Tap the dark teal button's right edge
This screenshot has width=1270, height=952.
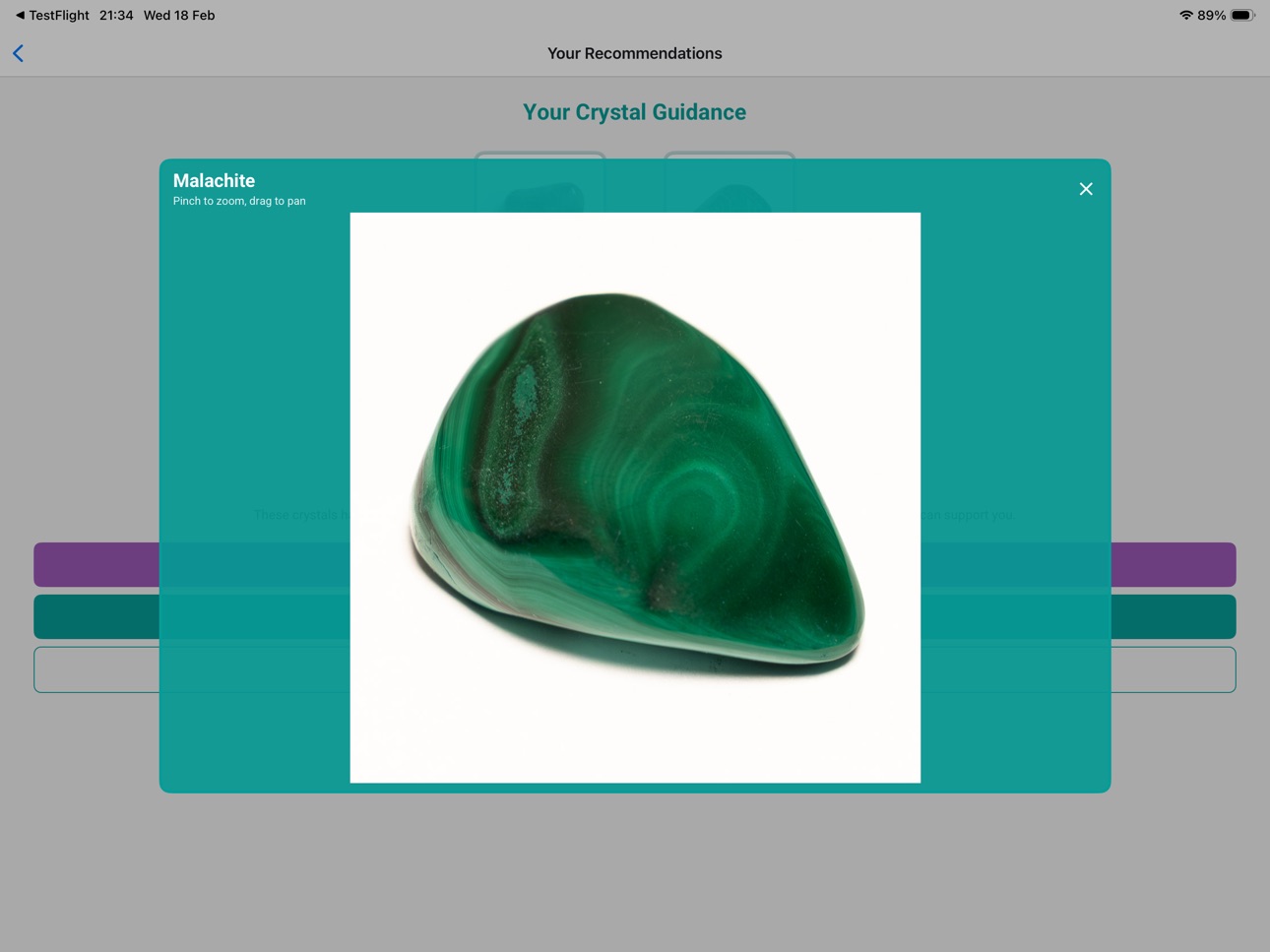1174,617
